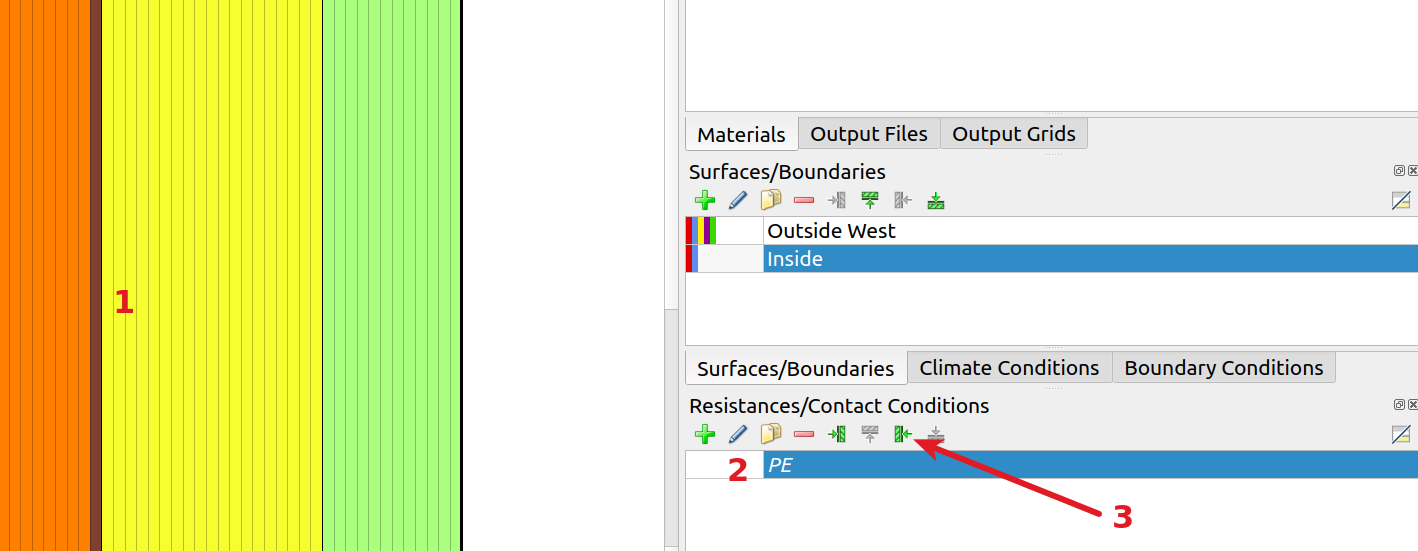Click the construction view vertical scrollbar

click(x=671, y=275)
